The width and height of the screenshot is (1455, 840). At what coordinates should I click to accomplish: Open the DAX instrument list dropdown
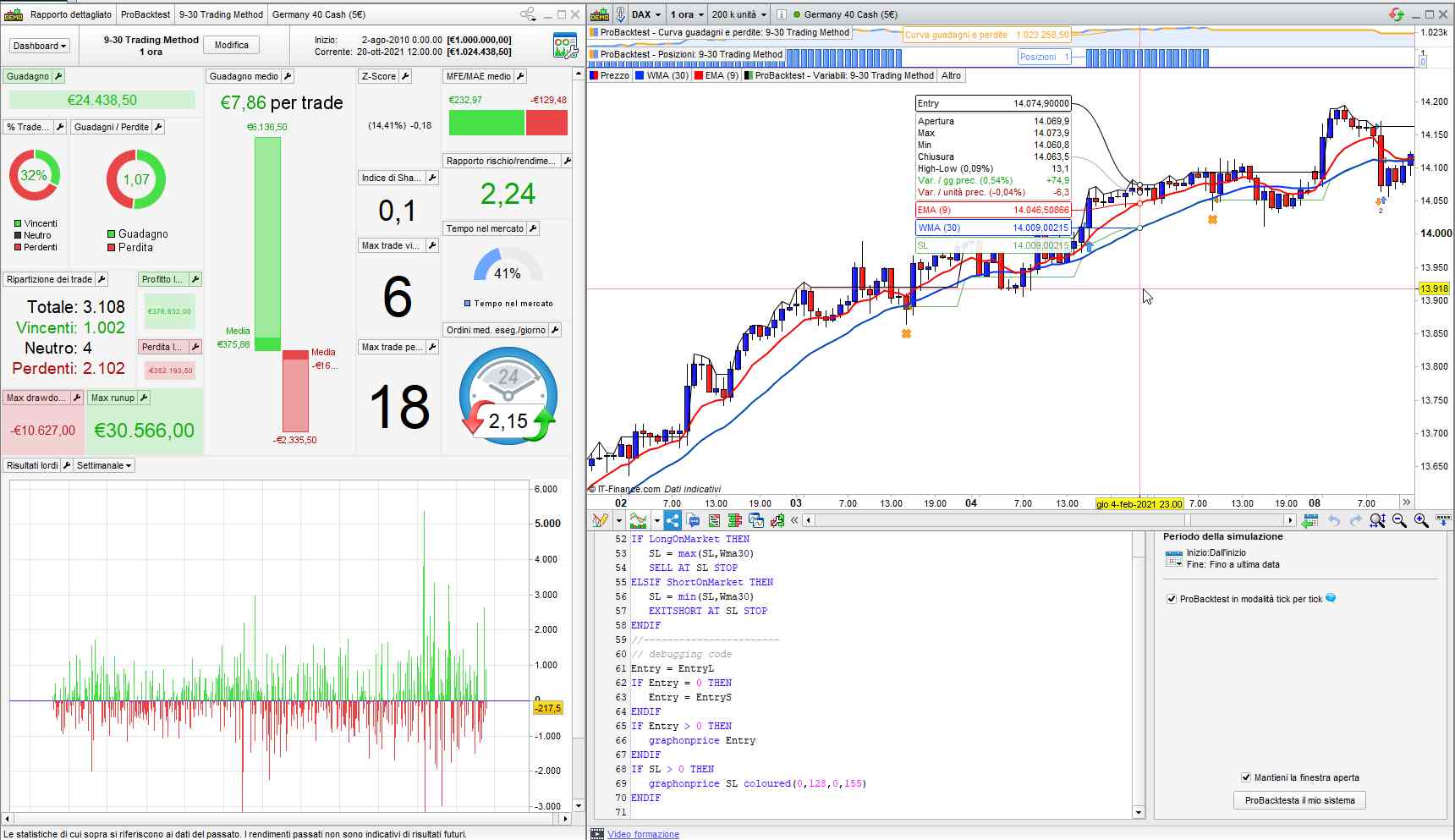[646, 14]
